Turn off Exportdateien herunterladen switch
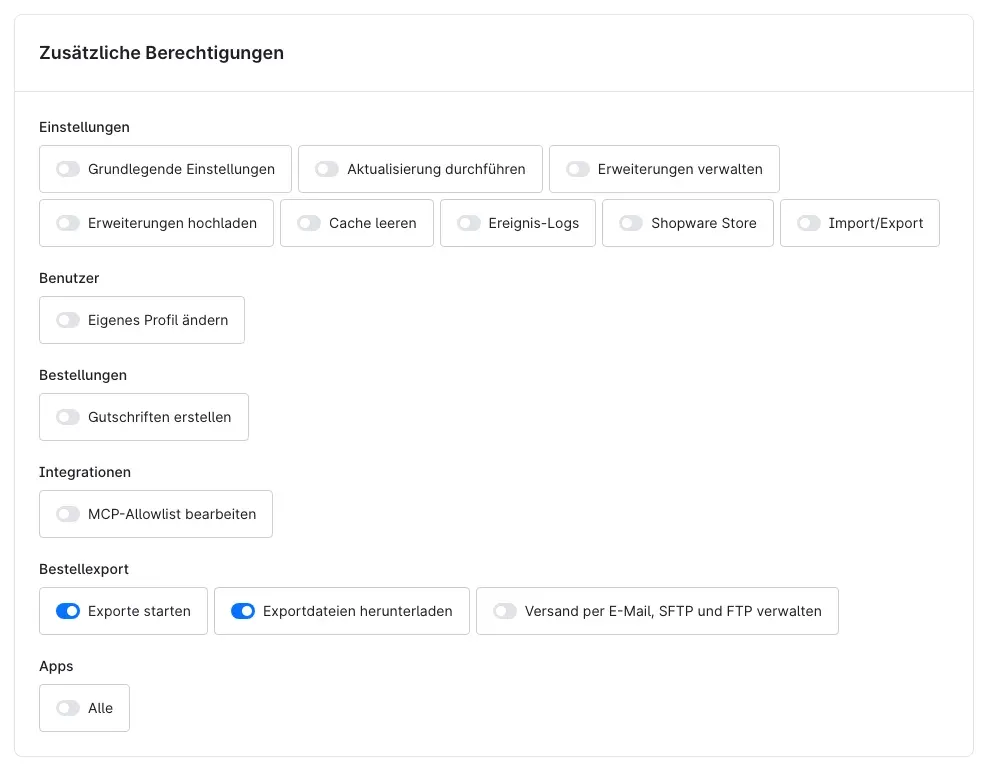Screen dimensions: 988x771 (x=243, y=611)
